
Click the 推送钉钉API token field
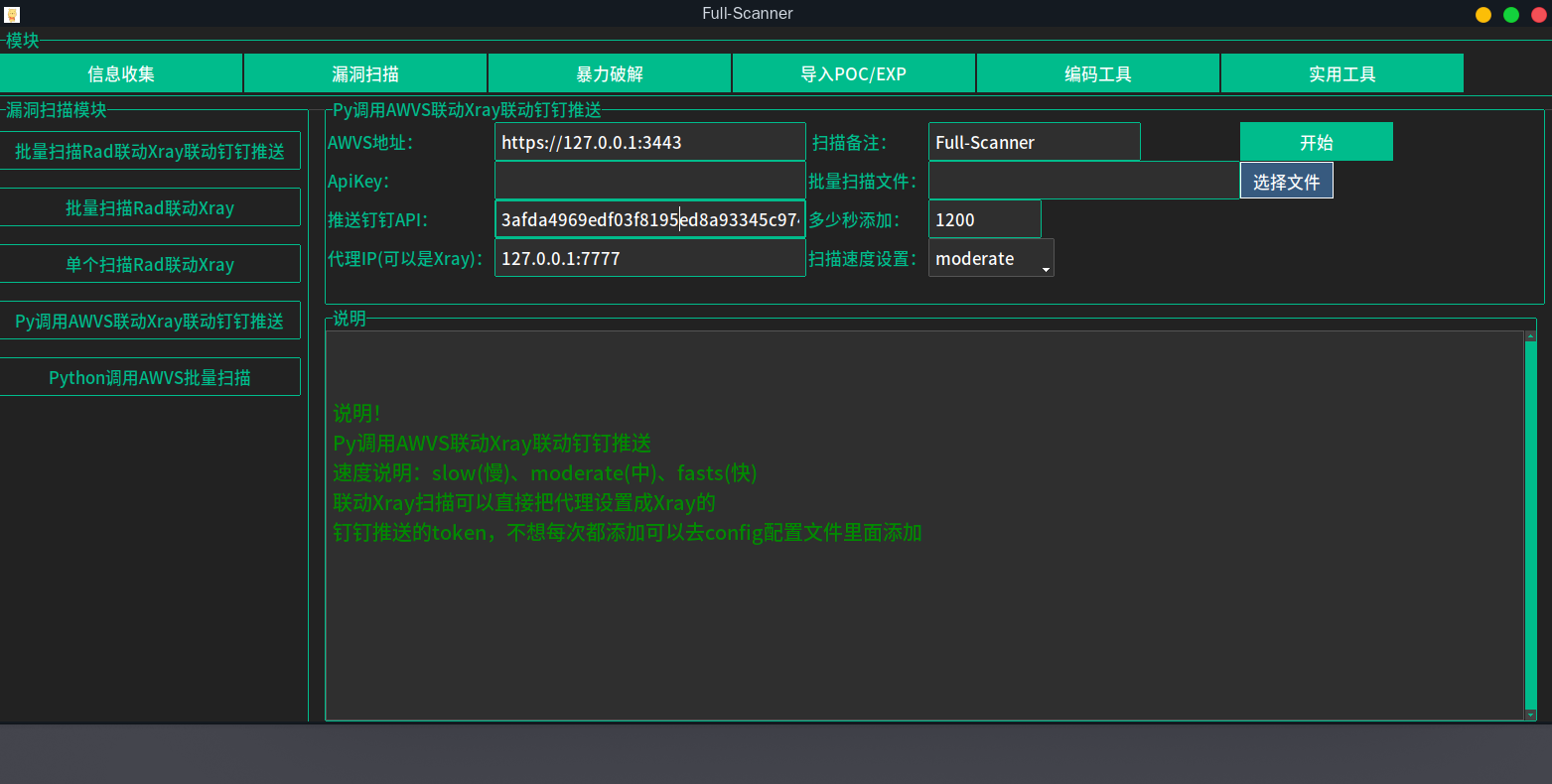pos(649,219)
